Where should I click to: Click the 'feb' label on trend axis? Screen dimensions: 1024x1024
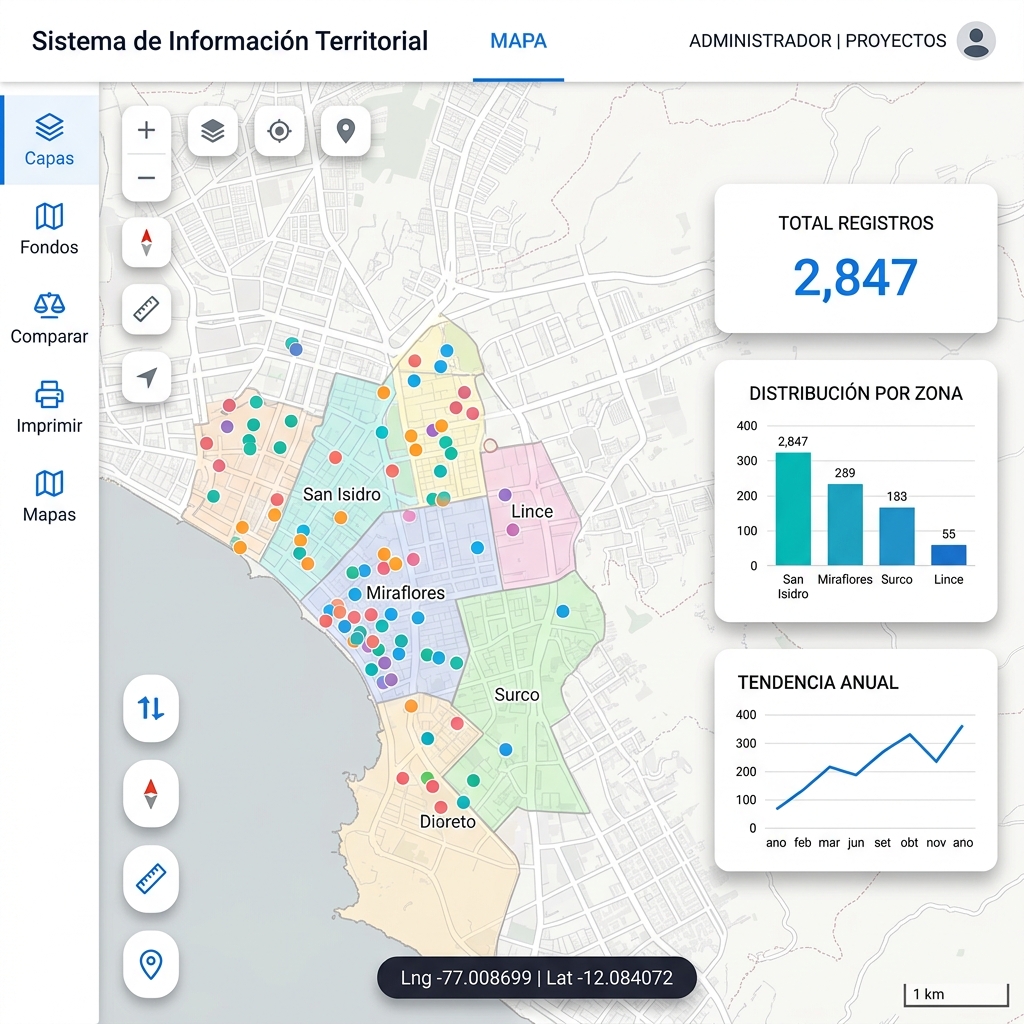(803, 842)
